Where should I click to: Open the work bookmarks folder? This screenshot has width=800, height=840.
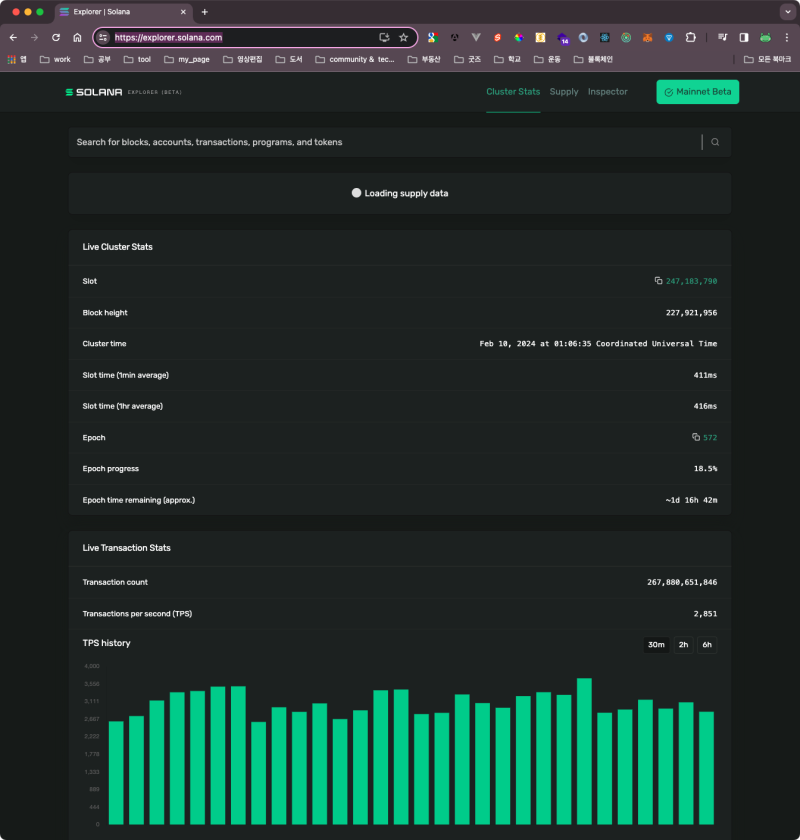(x=55, y=59)
